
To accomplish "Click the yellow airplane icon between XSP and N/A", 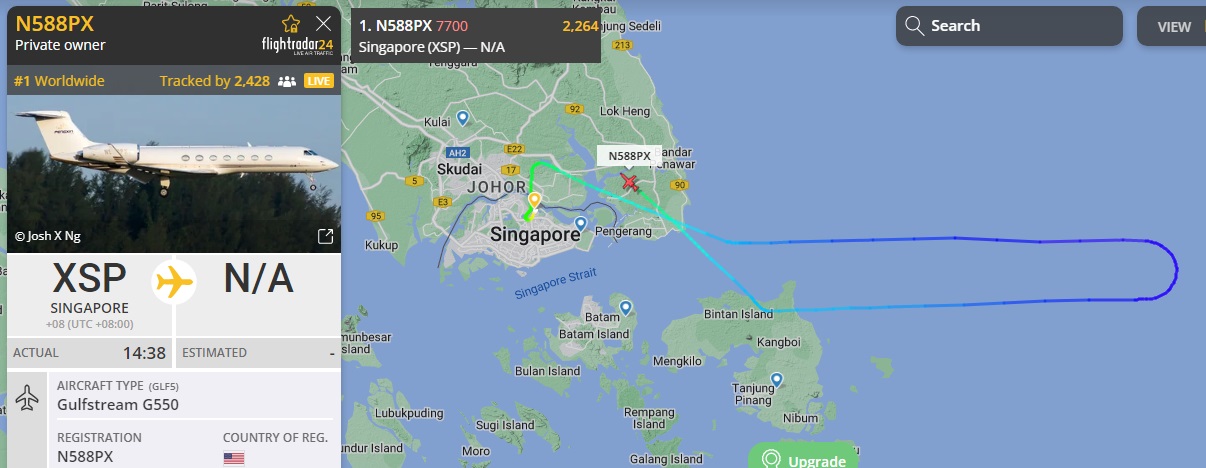I will coord(175,282).
